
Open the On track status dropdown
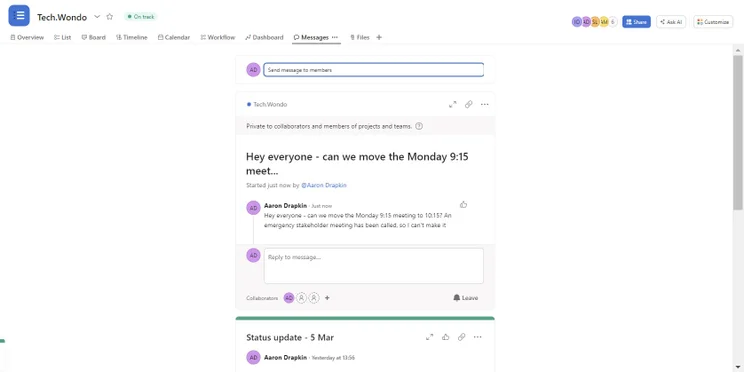point(140,17)
